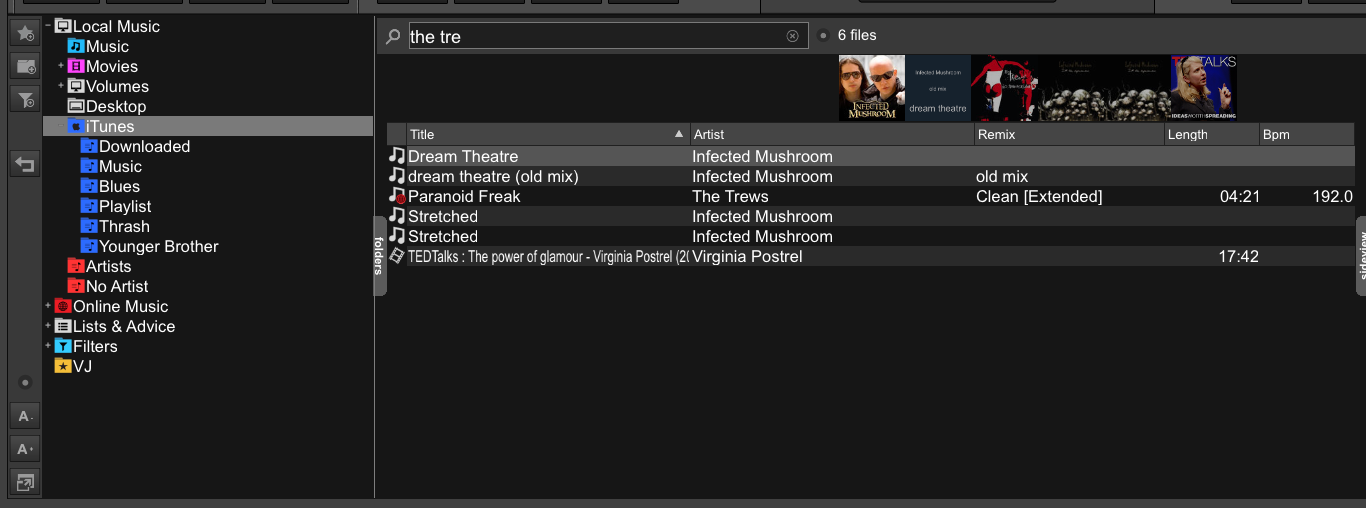The height and width of the screenshot is (508, 1366).
Task: Select the Volumes item in the tree
Action: (x=108, y=86)
